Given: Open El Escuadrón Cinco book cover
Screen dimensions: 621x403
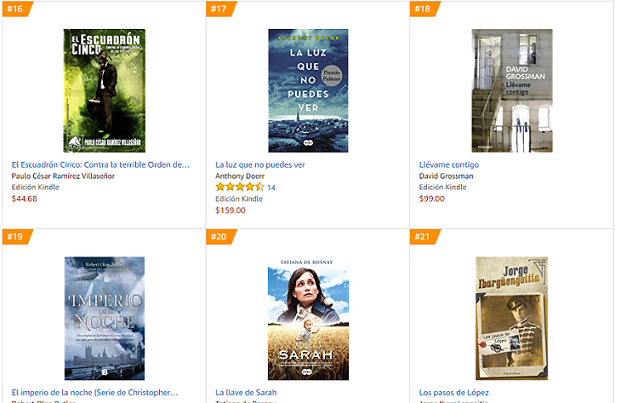Looking at the screenshot, I should (x=104, y=91).
